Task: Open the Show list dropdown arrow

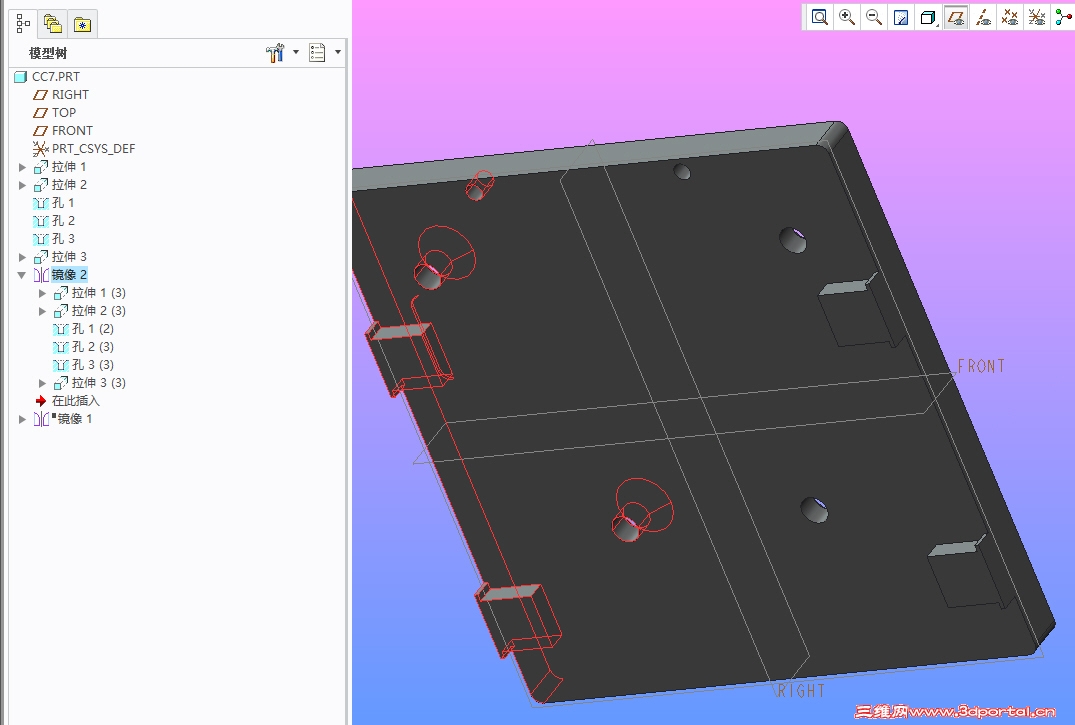Action: [338, 52]
